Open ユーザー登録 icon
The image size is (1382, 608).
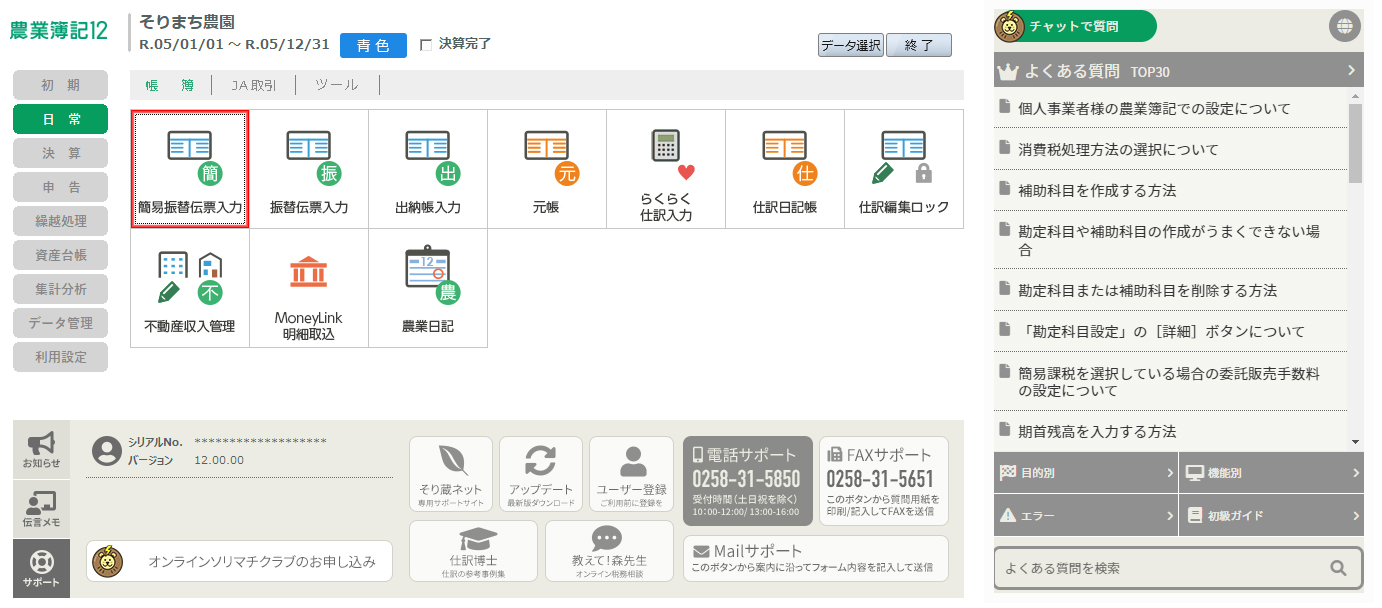click(631, 475)
